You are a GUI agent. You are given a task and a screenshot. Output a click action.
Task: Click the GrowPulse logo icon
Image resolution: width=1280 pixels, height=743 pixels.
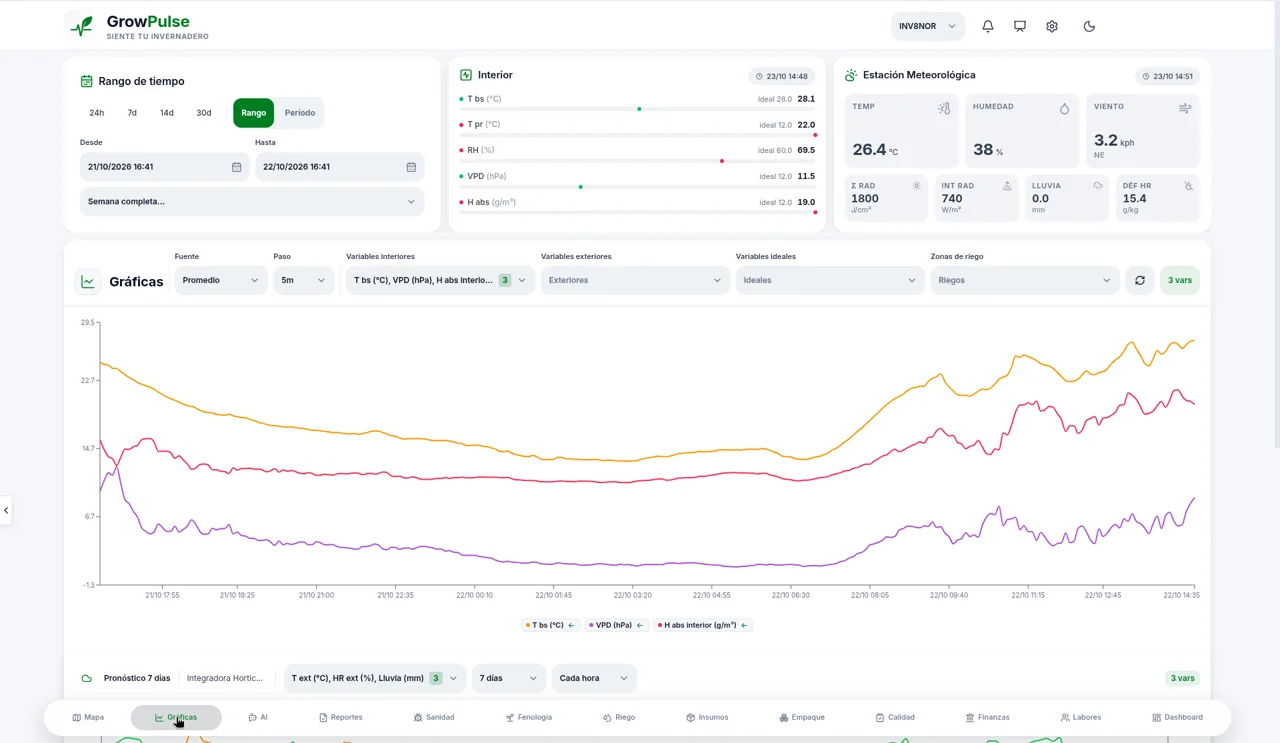click(81, 26)
